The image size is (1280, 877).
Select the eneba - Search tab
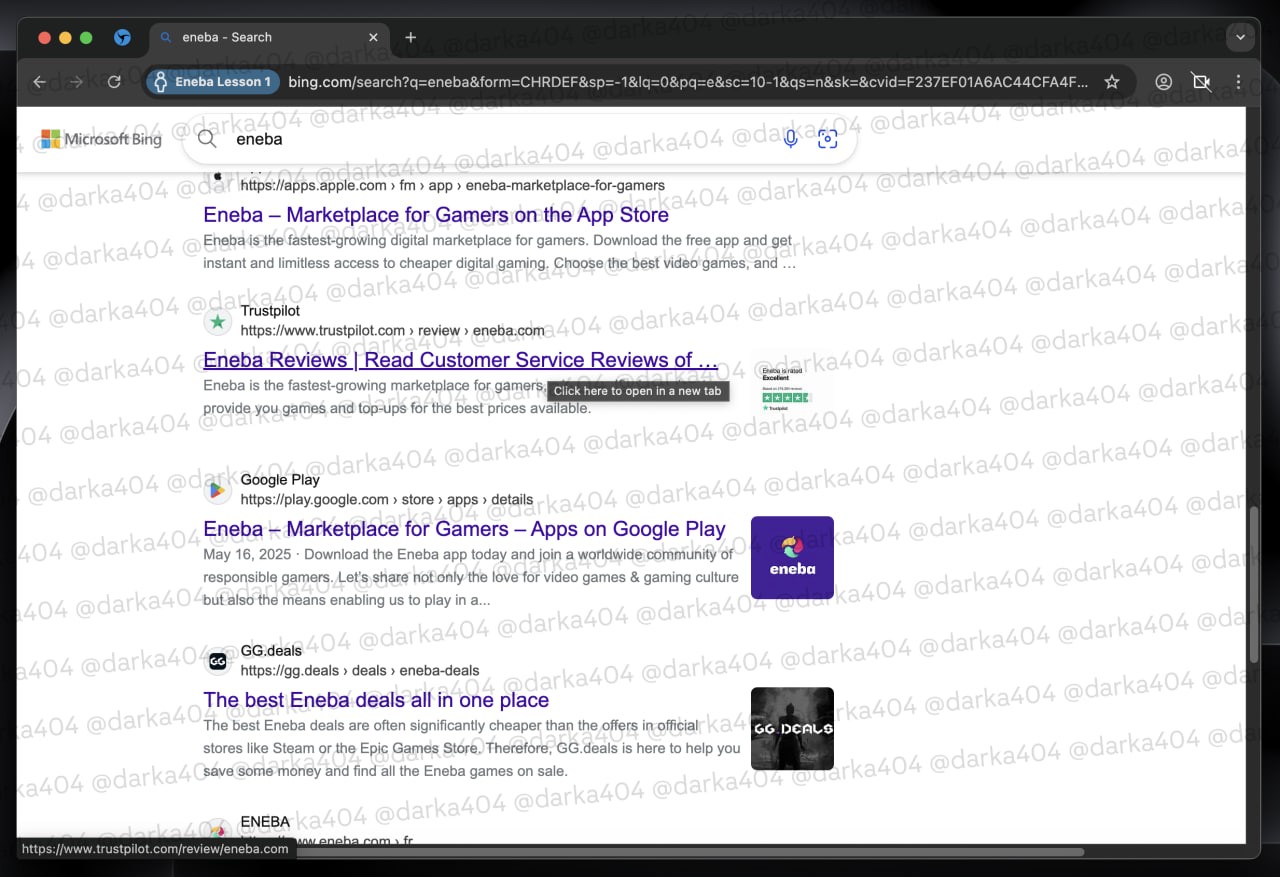click(x=268, y=37)
